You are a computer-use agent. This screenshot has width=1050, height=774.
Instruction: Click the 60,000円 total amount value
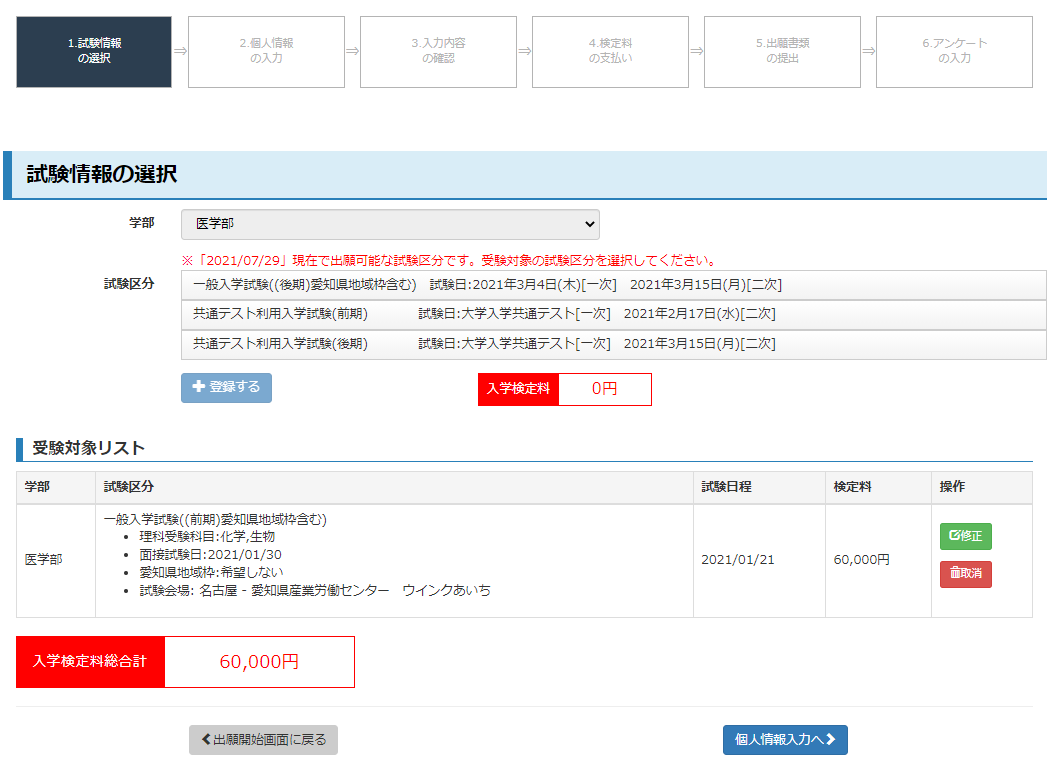click(x=259, y=662)
